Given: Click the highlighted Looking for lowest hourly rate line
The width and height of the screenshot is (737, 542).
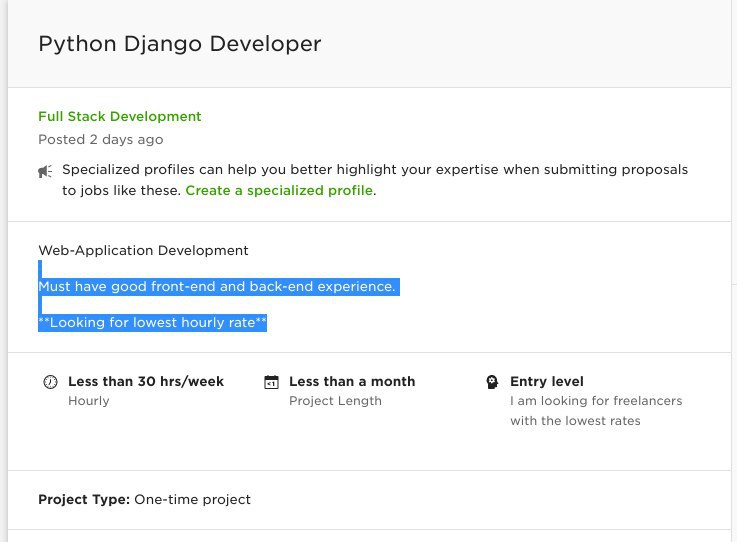Looking at the screenshot, I should point(152,322).
